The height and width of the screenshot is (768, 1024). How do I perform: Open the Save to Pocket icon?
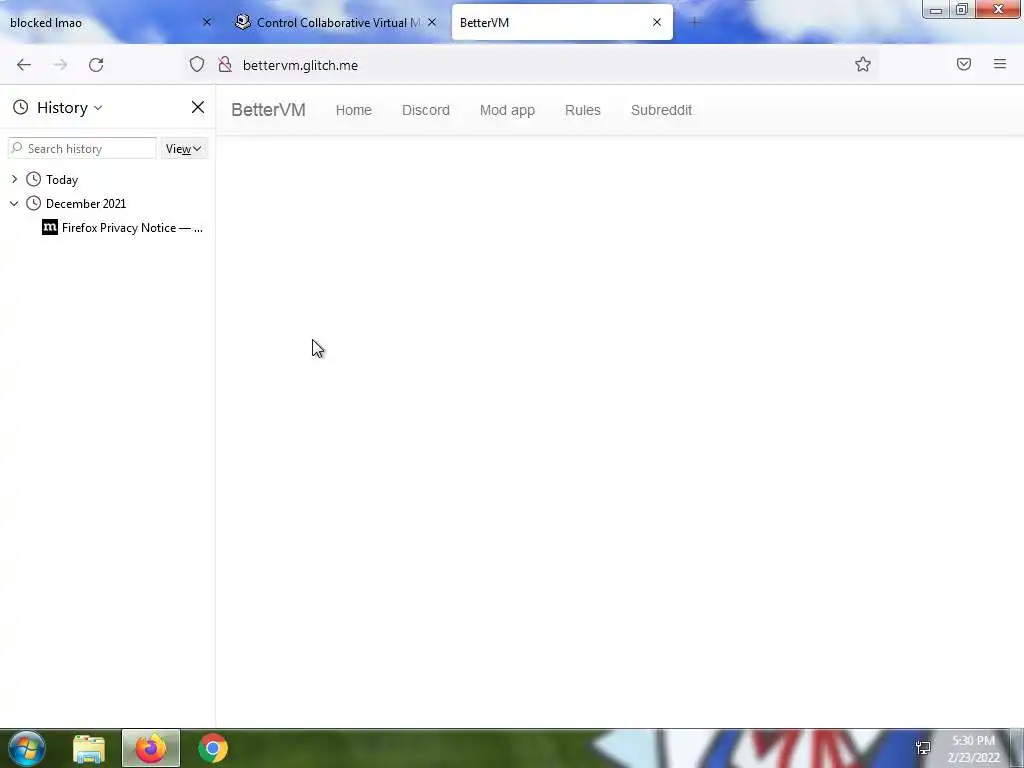pos(964,64)
